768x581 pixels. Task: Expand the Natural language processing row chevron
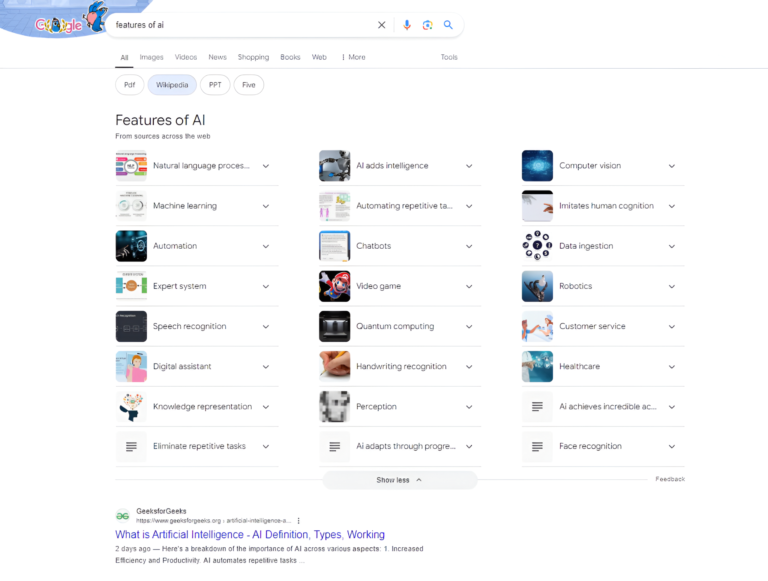click(265, 166)
